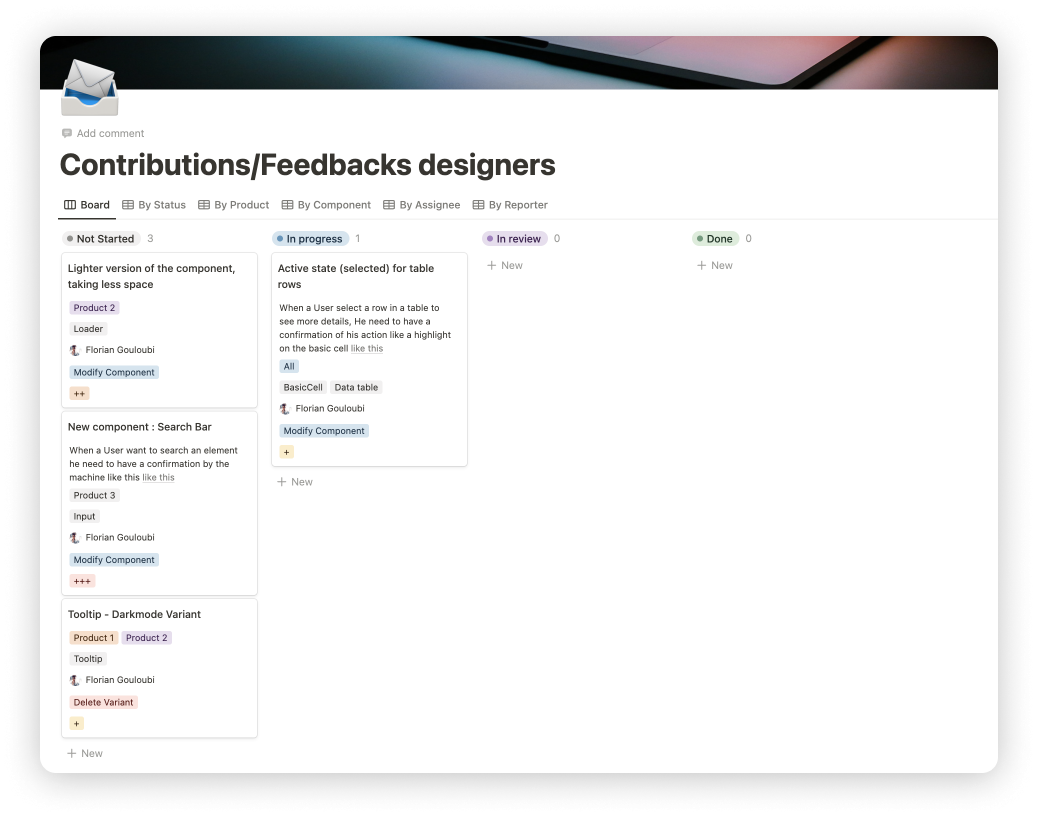Click New at the bottom of Not Started column
The height and width of the screenshot is (817, 1038).
(85, 753)
